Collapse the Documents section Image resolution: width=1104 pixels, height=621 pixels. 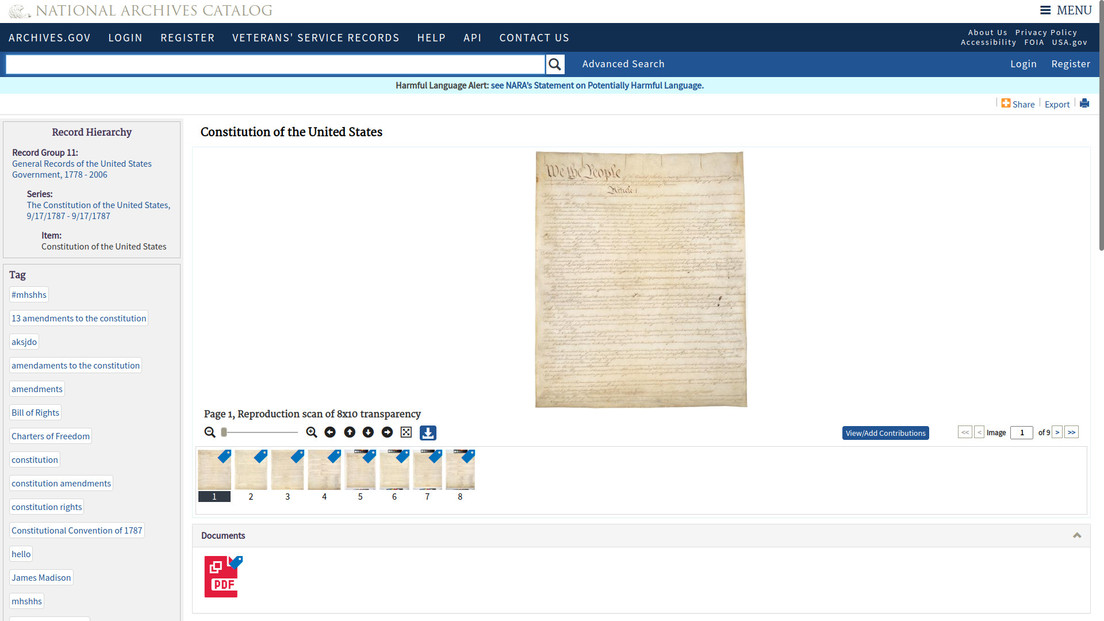pyautogui.click(x=1077, y=536)
